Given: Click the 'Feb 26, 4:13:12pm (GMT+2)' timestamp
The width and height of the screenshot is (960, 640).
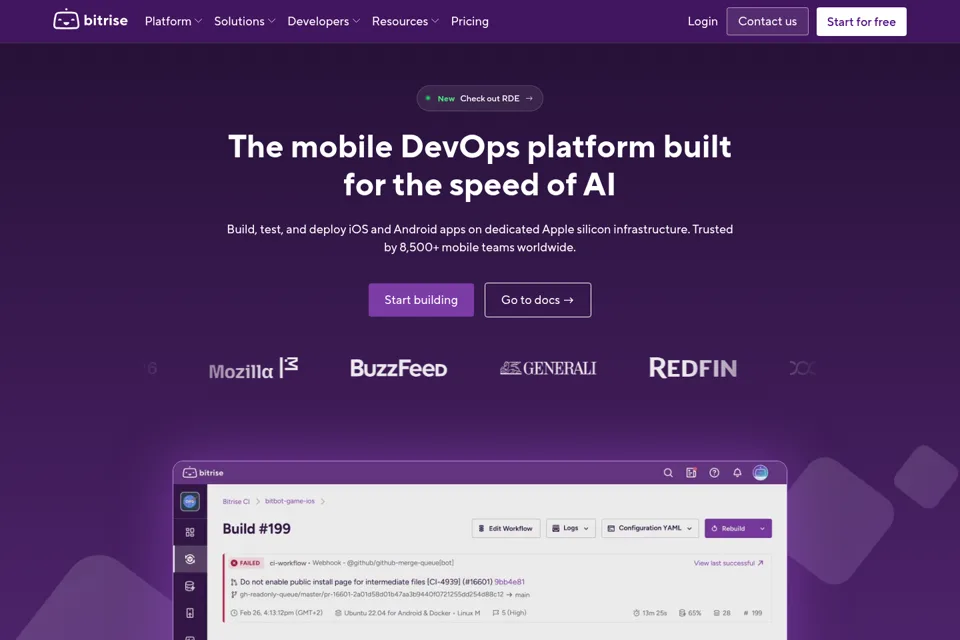Looking at the screenshot, I should point(281,612).
